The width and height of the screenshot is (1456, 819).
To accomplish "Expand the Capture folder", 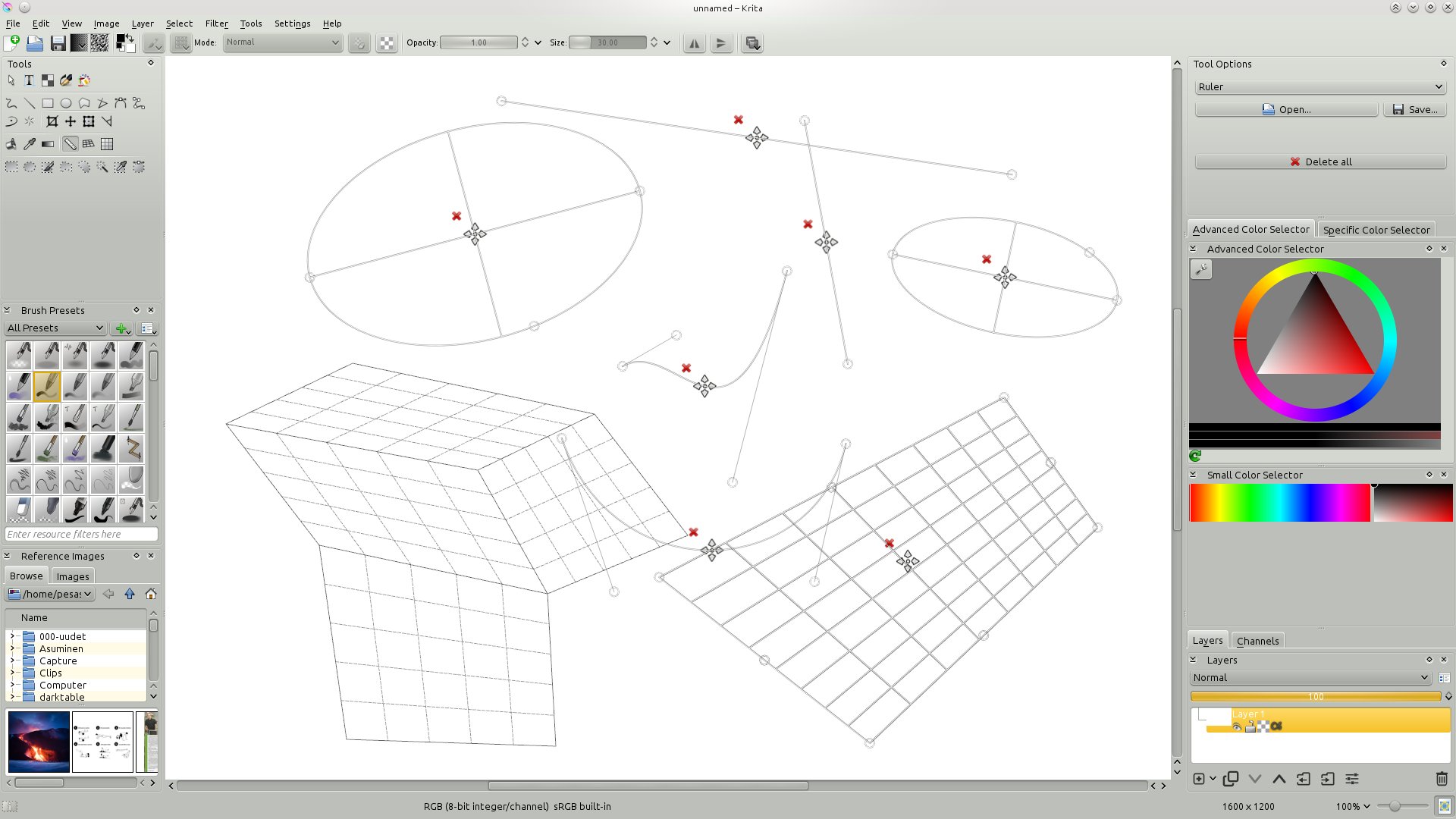I will pyautogui.click(x=12, y=661).
